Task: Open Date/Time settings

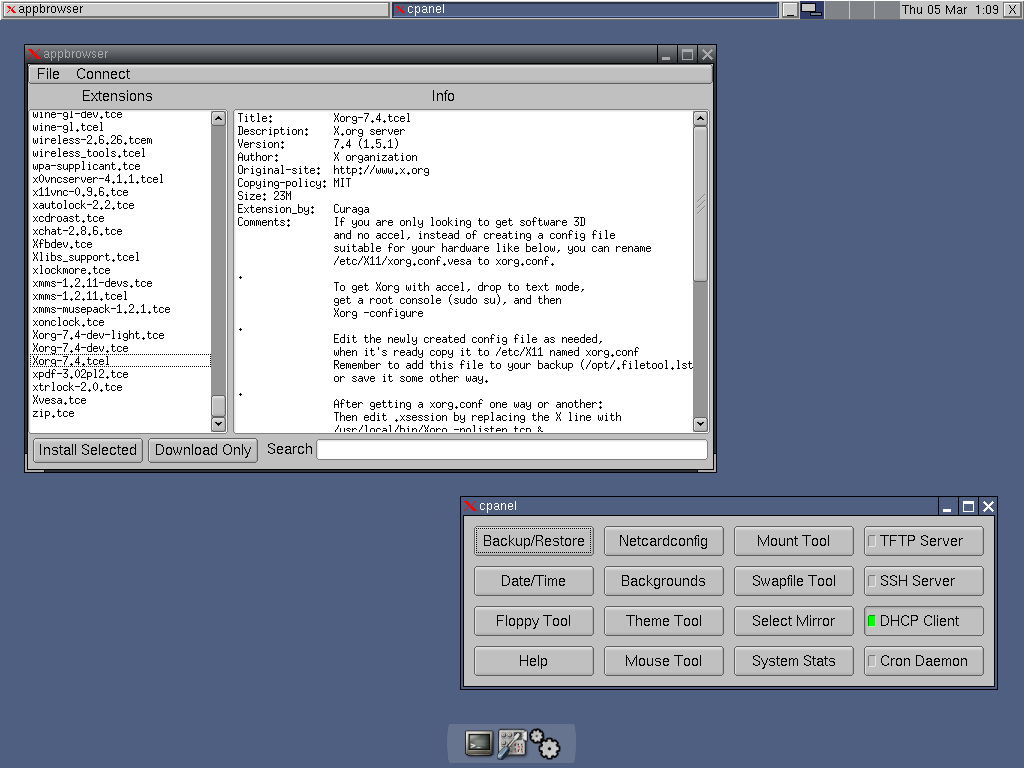Action: pos(534,581)
